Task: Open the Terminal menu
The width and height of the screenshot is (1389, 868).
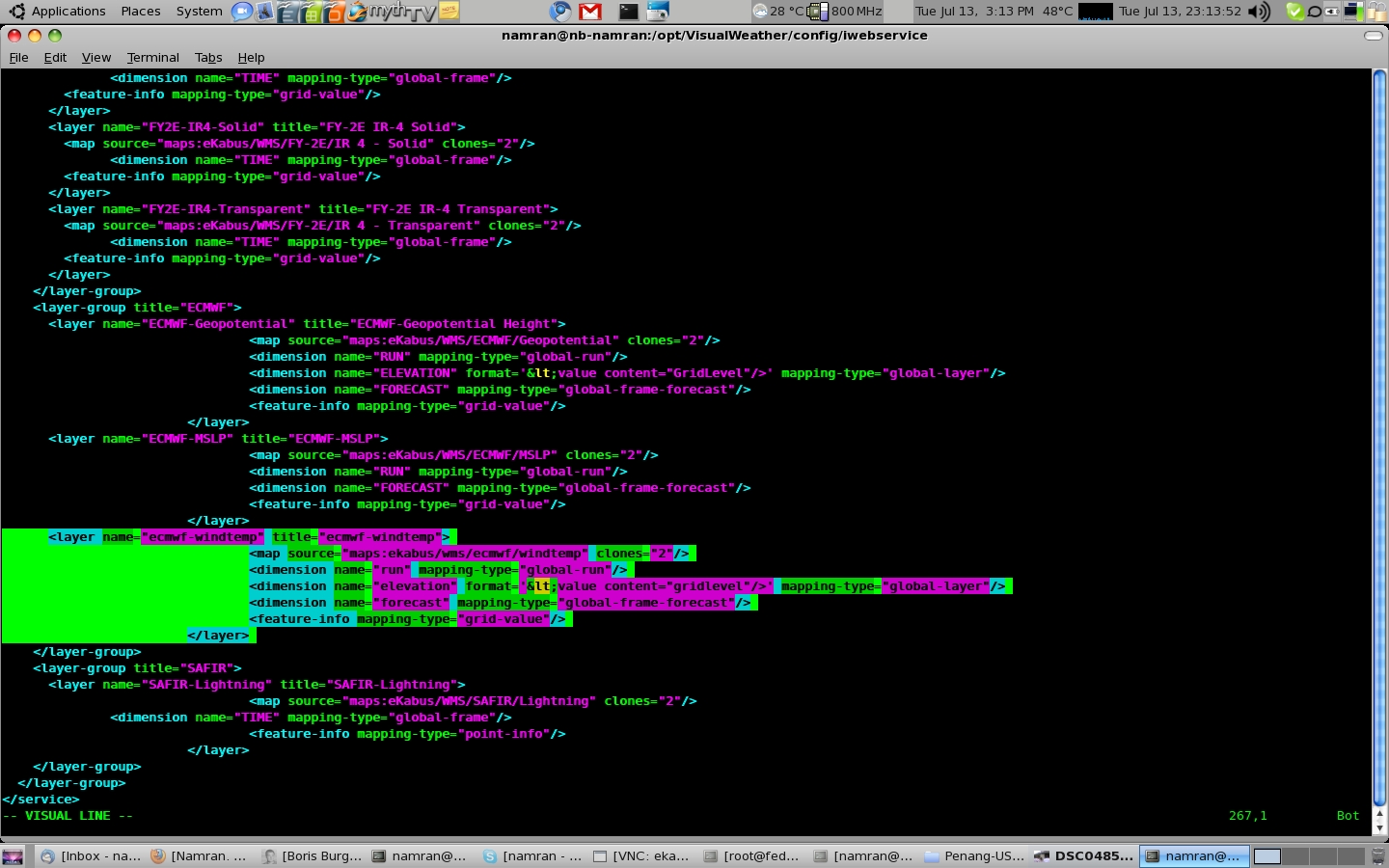Action: pos(152,58)
